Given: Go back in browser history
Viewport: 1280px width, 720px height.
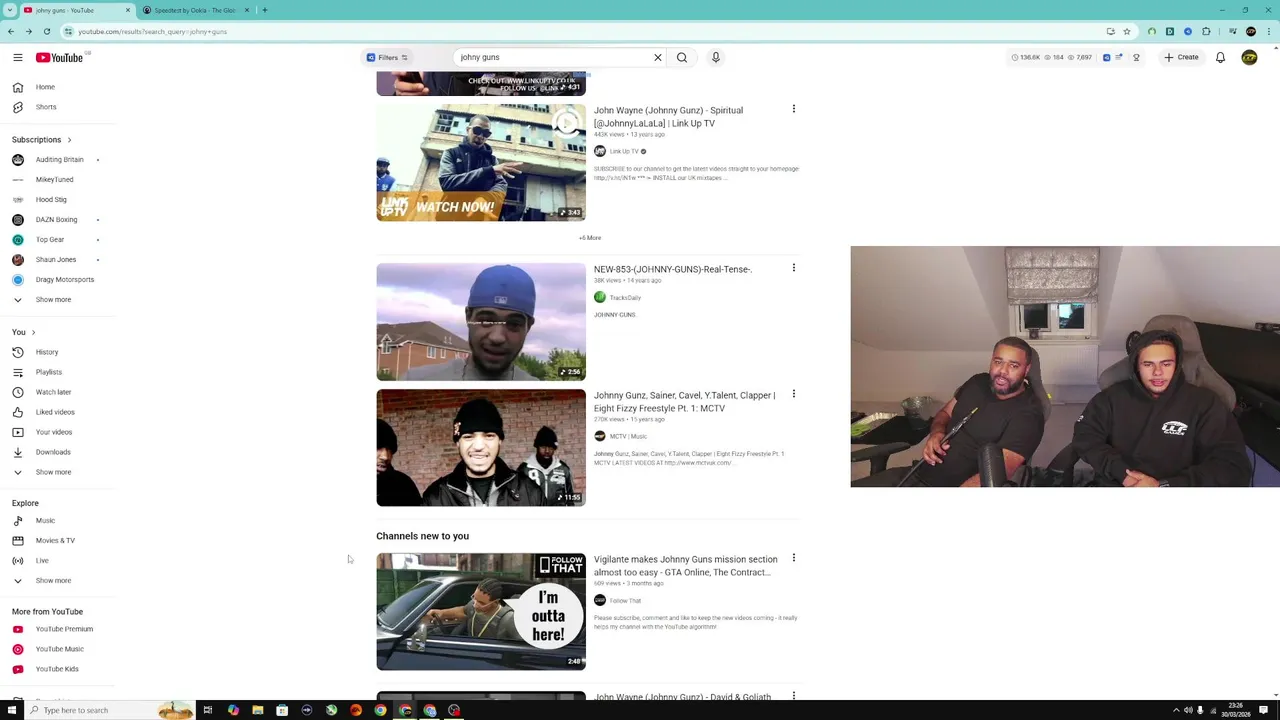Looking at the screenshot, I should (x=11, y=31).
